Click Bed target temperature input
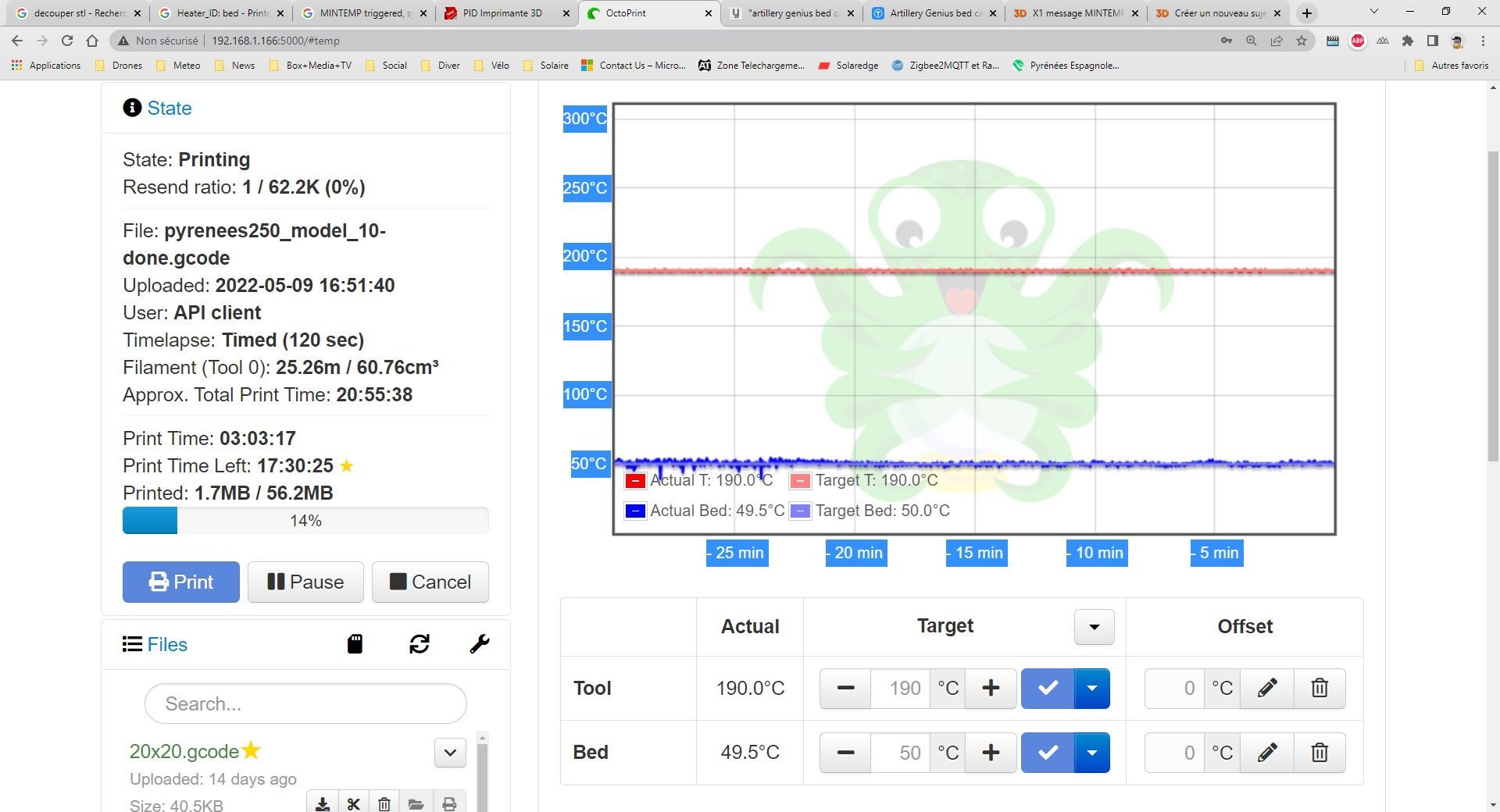Screen dimensions: 1500x812 point(901,753)
